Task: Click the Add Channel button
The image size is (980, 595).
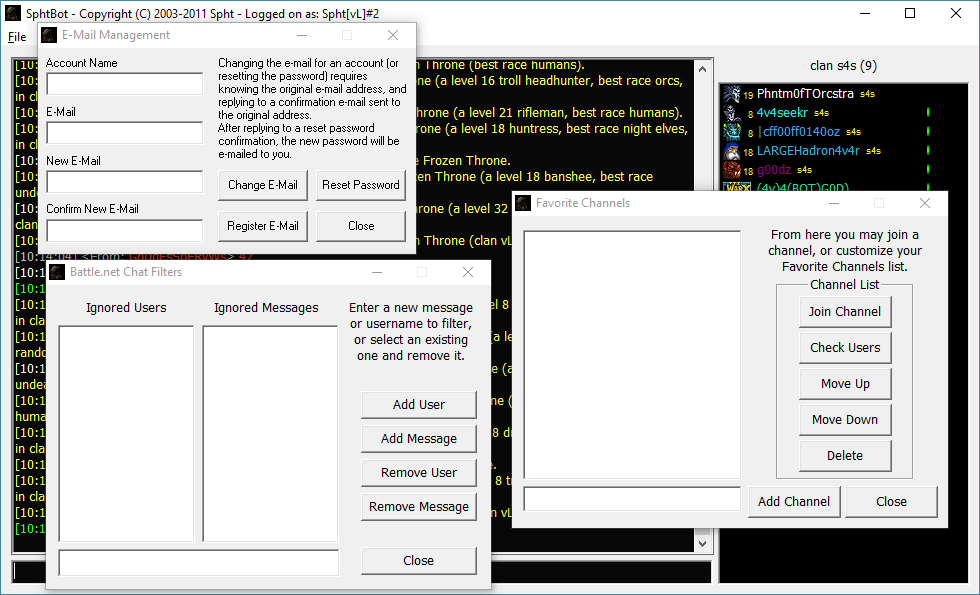Action: (794, 502)
